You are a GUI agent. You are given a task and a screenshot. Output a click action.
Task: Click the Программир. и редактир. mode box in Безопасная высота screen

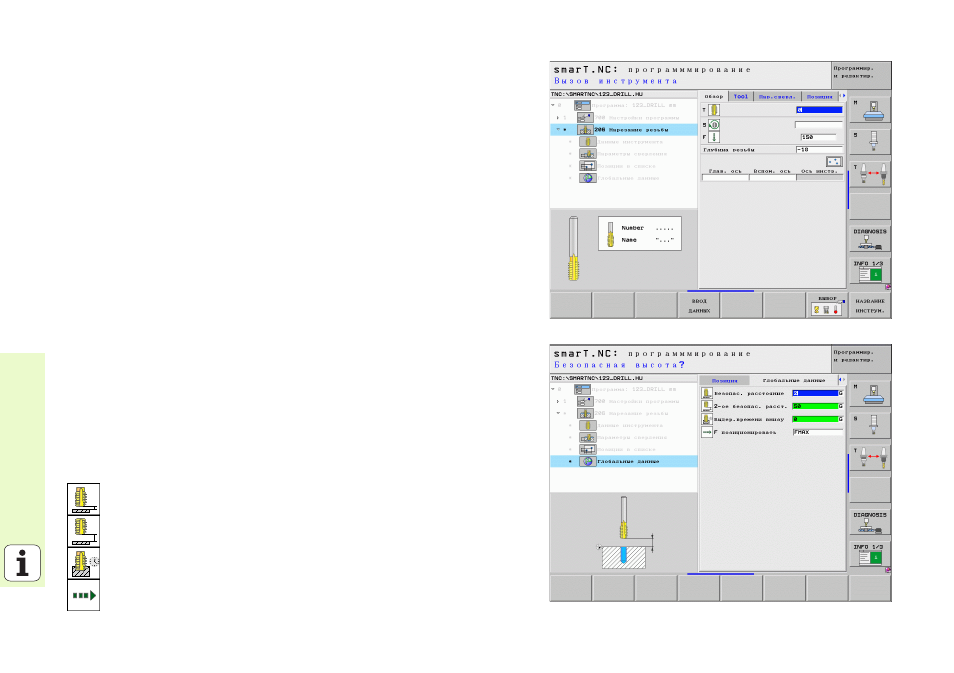(861, 359)
